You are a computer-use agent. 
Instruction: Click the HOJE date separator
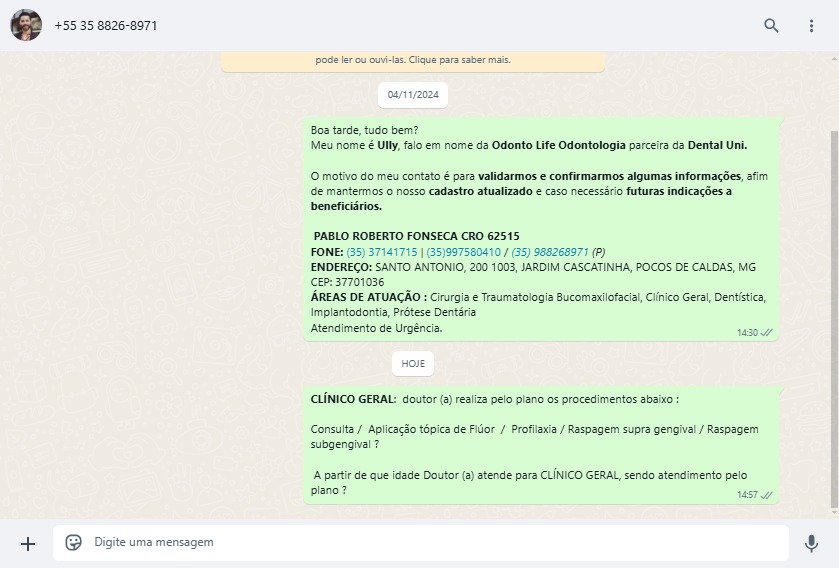click(x=412, y=363)
